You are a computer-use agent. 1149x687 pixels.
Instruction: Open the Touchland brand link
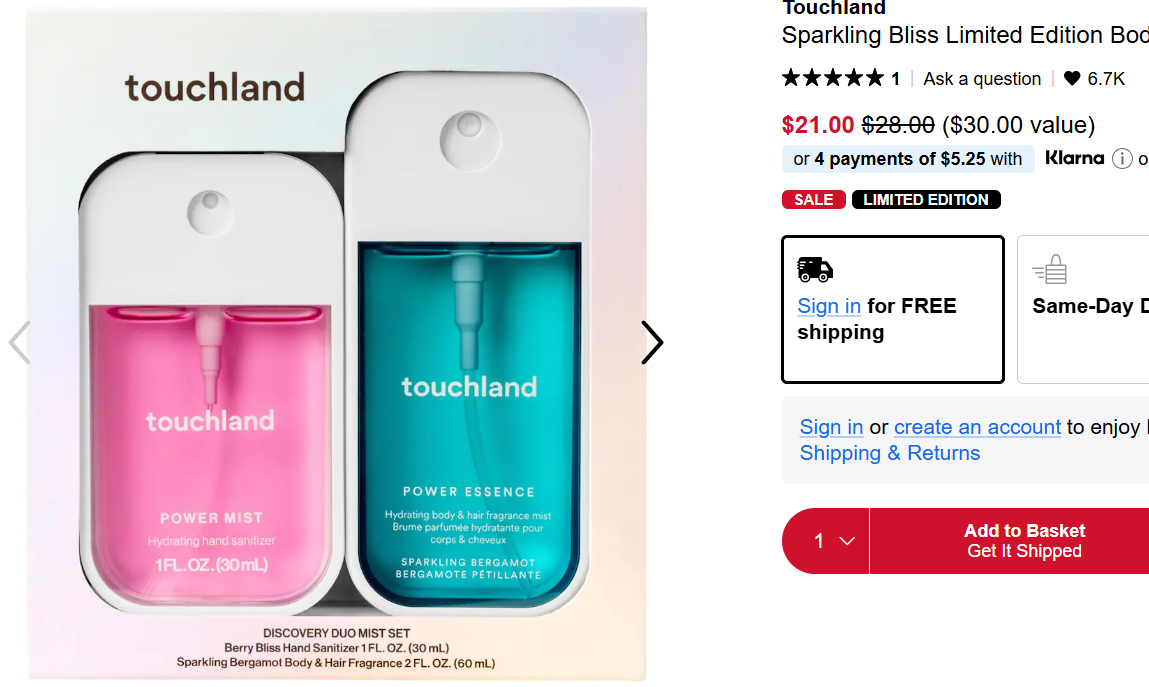point(833,9)
